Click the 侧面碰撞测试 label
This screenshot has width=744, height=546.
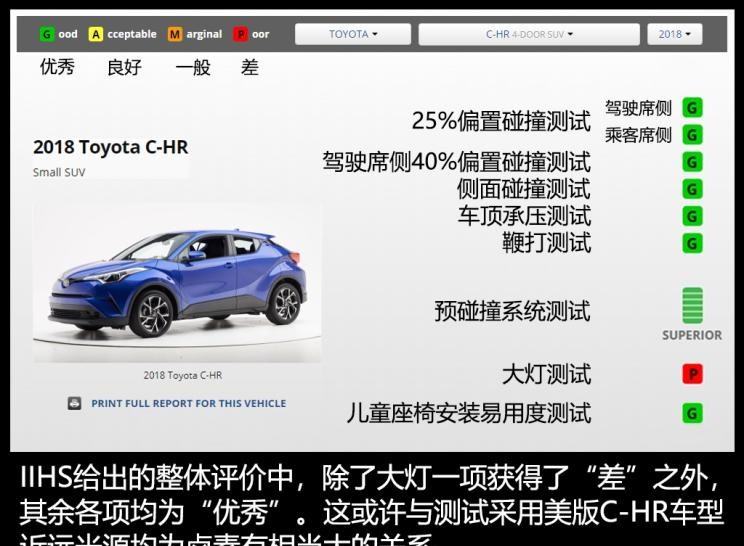pos(524,189)
